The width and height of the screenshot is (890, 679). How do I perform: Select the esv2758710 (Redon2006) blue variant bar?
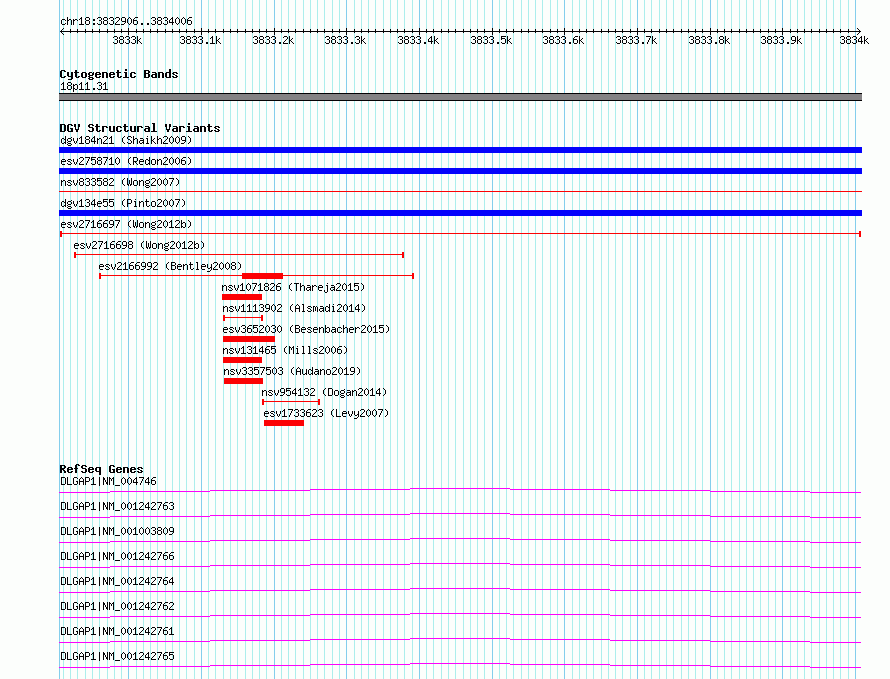[460, 171]
